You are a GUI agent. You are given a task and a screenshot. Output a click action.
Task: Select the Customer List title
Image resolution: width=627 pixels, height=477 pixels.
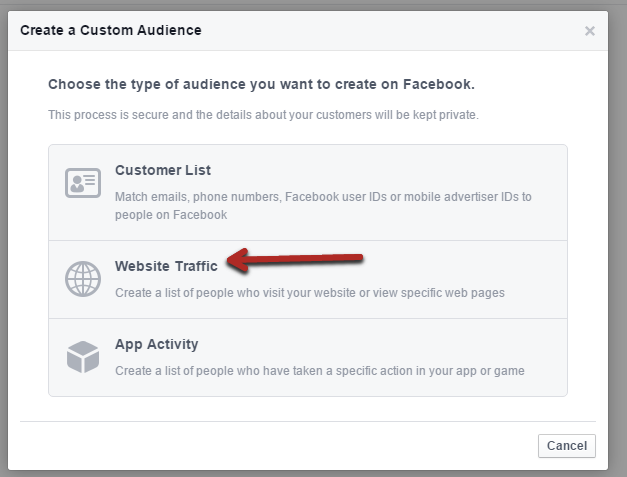[x=162, y=171]
